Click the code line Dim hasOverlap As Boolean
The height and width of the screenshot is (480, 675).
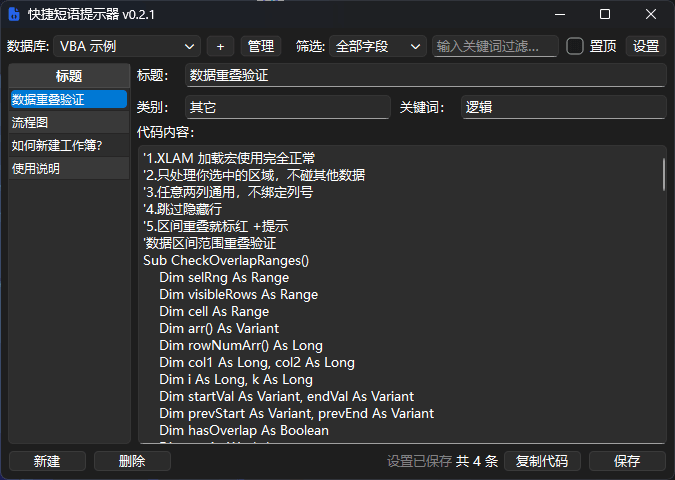click(x=244, y=430)
